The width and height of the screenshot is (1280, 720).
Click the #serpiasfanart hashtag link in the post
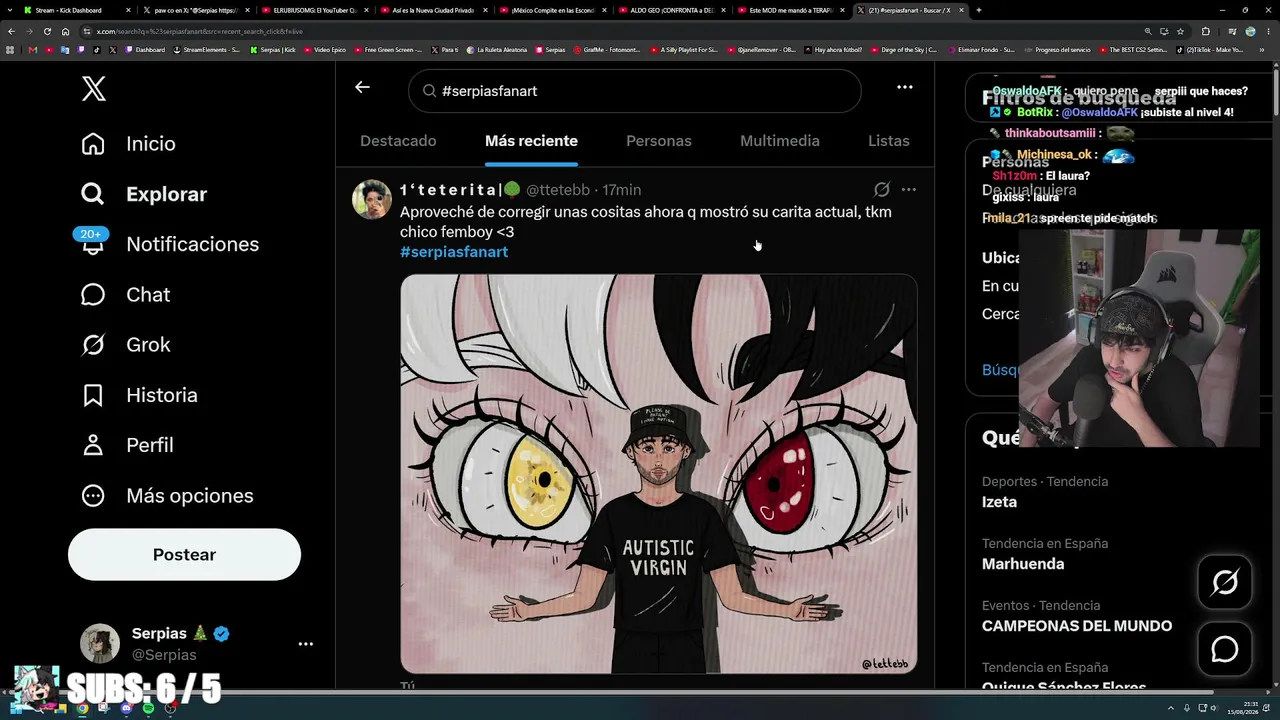point(454,252)
